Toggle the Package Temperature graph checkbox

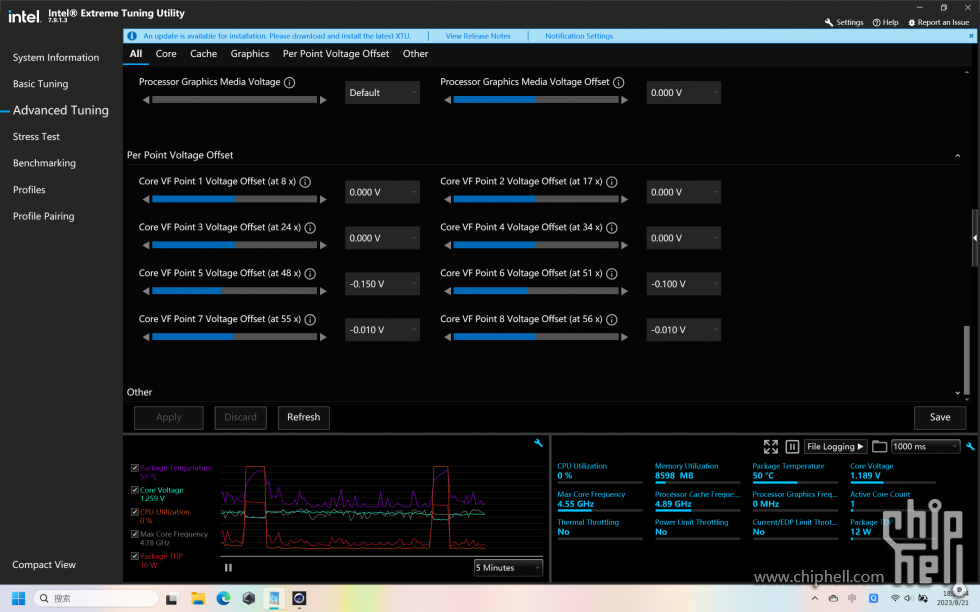click(134, 468)
